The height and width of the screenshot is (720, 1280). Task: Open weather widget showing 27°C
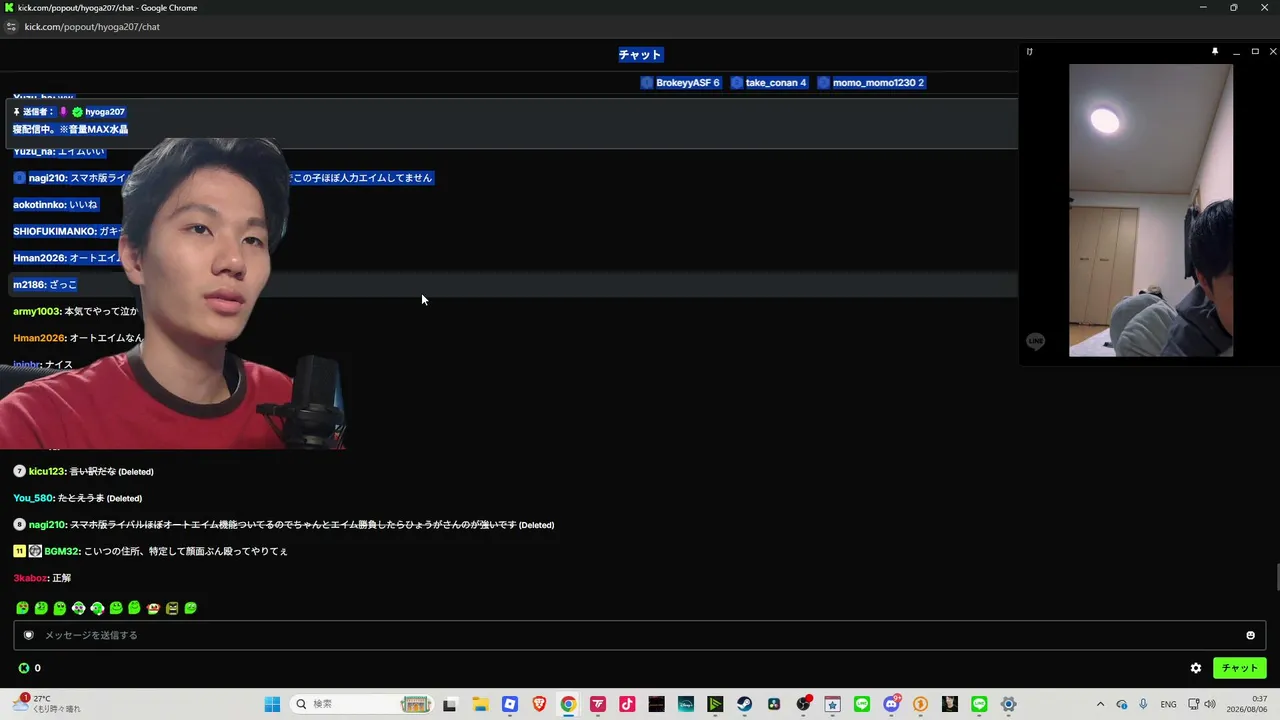point(46,704)
